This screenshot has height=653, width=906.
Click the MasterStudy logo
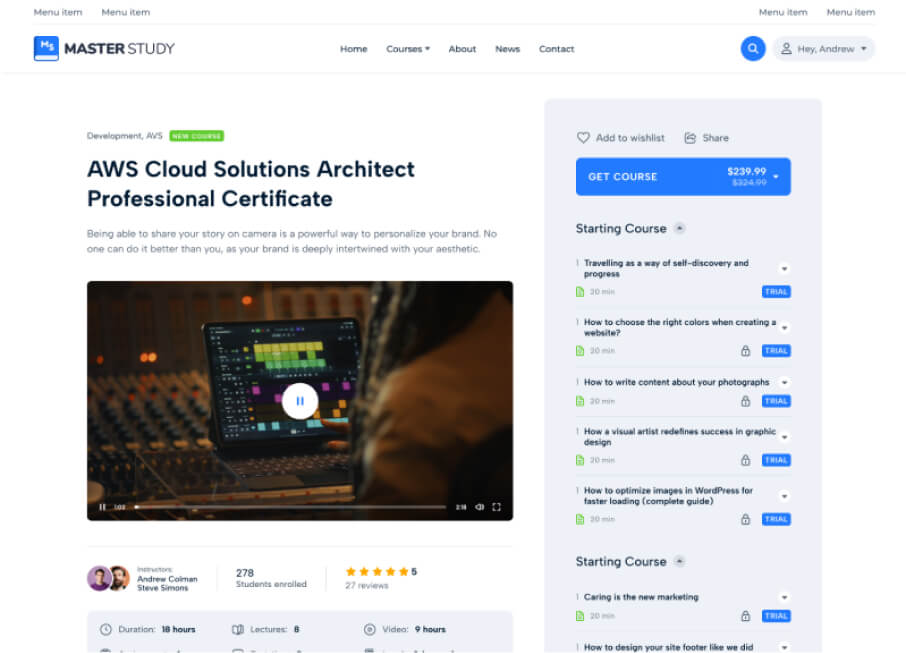click(104, 48)
